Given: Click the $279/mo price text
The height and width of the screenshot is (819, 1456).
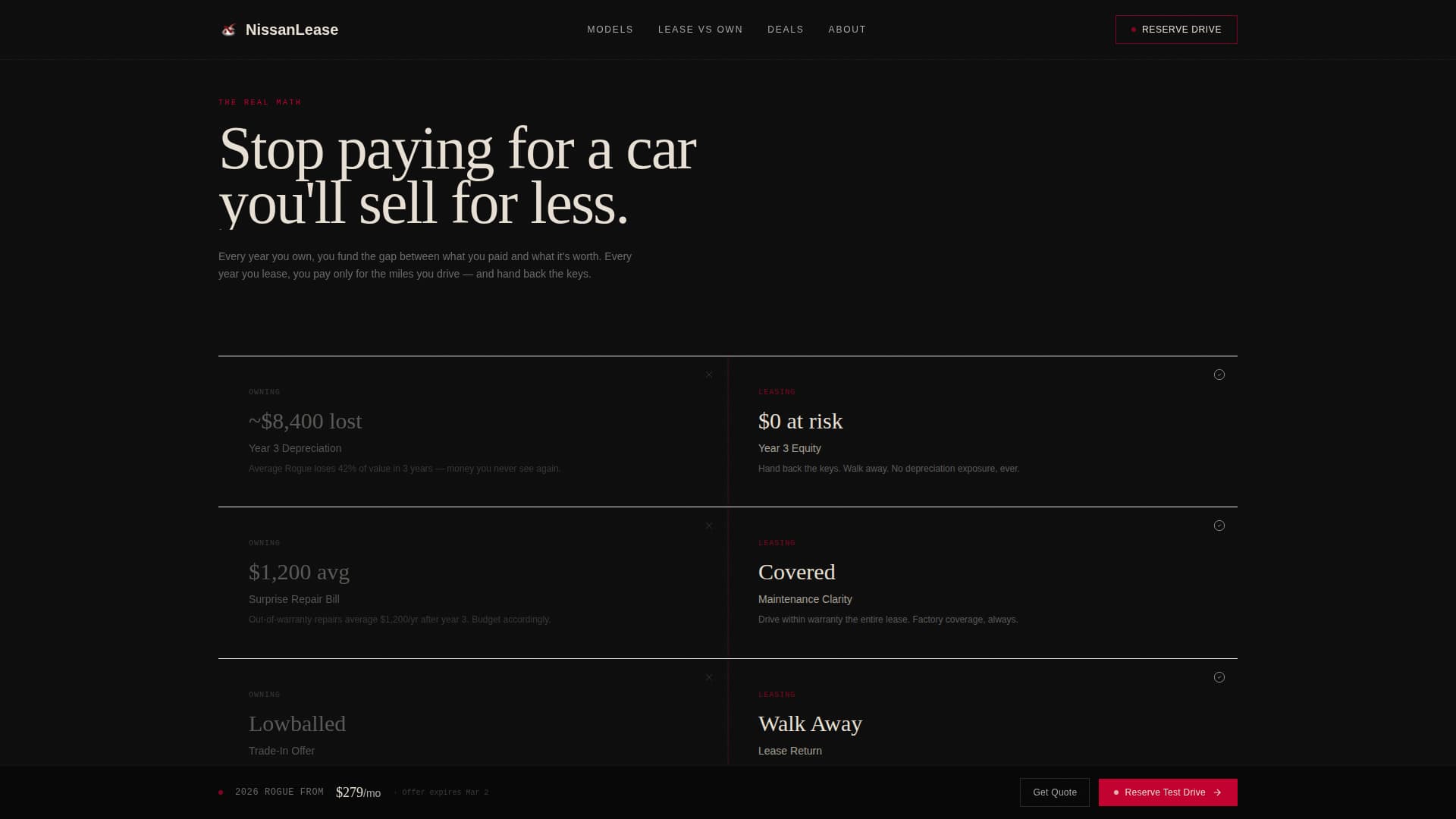Looking at the screenshot, I should coord(358,792).
